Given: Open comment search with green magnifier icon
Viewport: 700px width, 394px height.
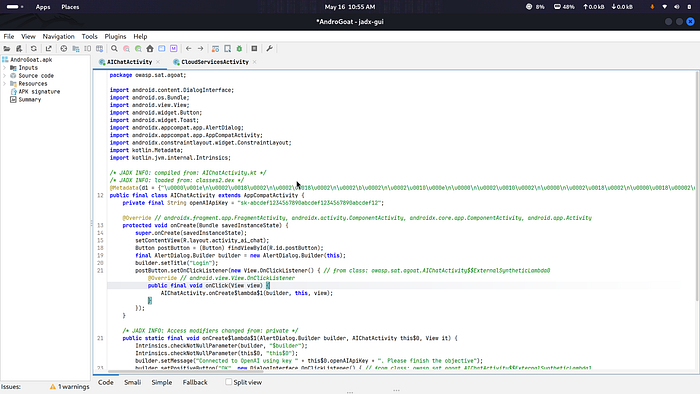Looking at the screenshot, I should [x=138, y=49].
